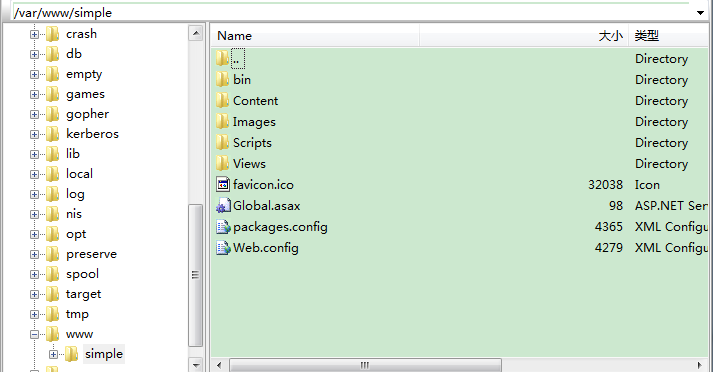Viewport: 713px width, 372px height.
Task: Select the Views directory name
Action: point(249,163)
